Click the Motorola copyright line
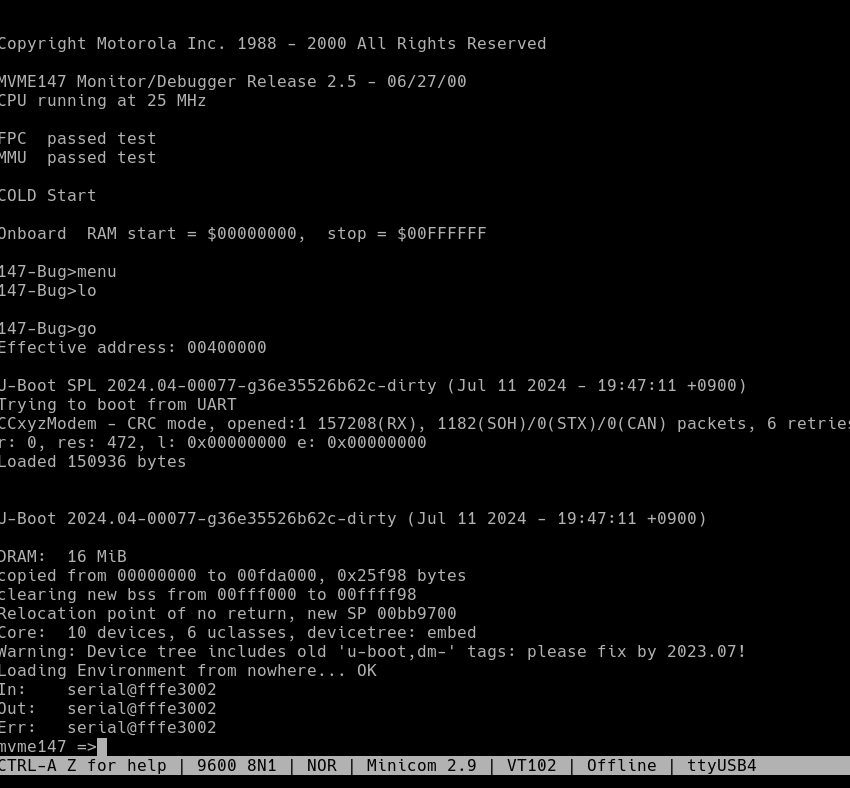850x788 pixels. 273,44
